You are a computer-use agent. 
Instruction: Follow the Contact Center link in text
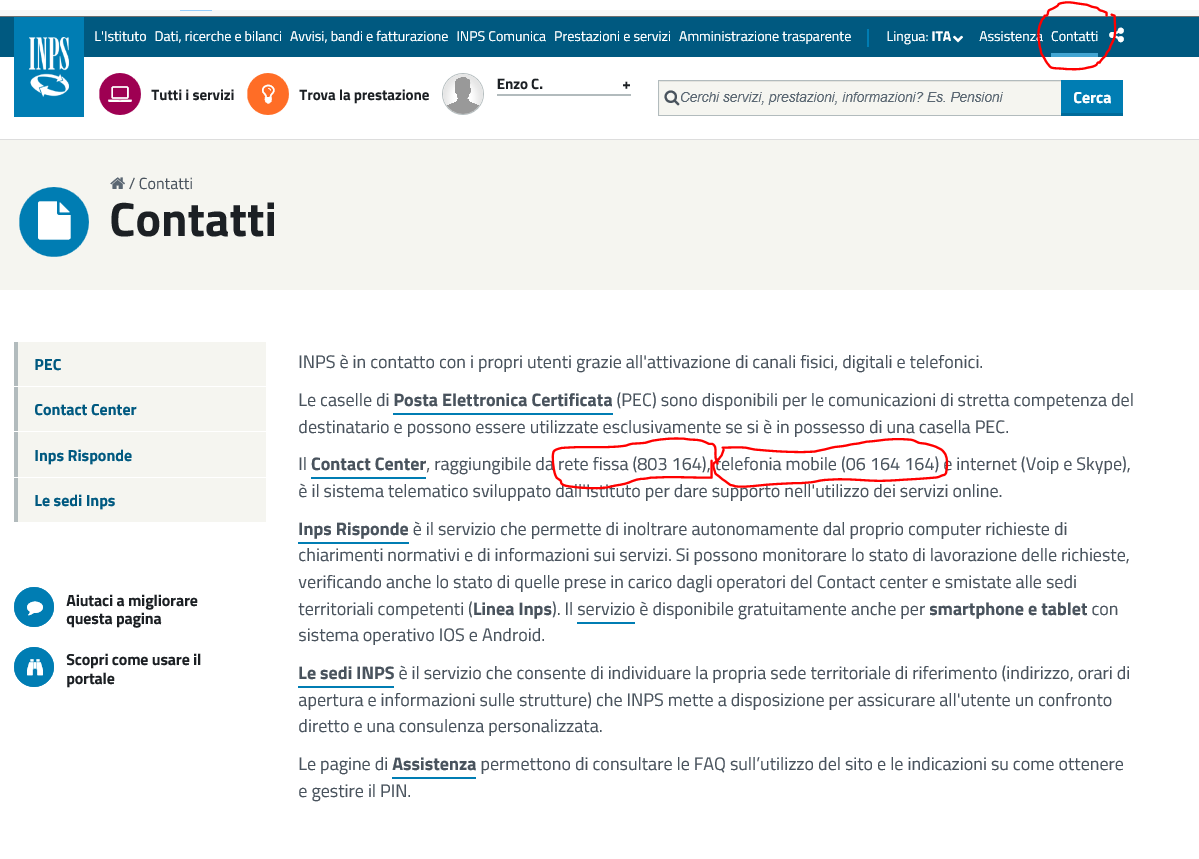pyautogui.click(x=368, y=465)
